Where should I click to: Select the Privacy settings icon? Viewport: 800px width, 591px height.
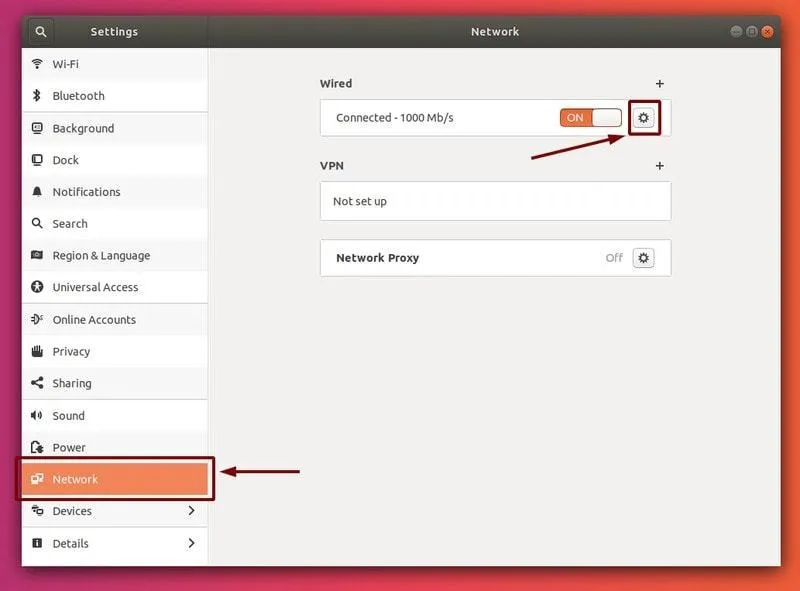pyautogui.click(x=37, y=351)
